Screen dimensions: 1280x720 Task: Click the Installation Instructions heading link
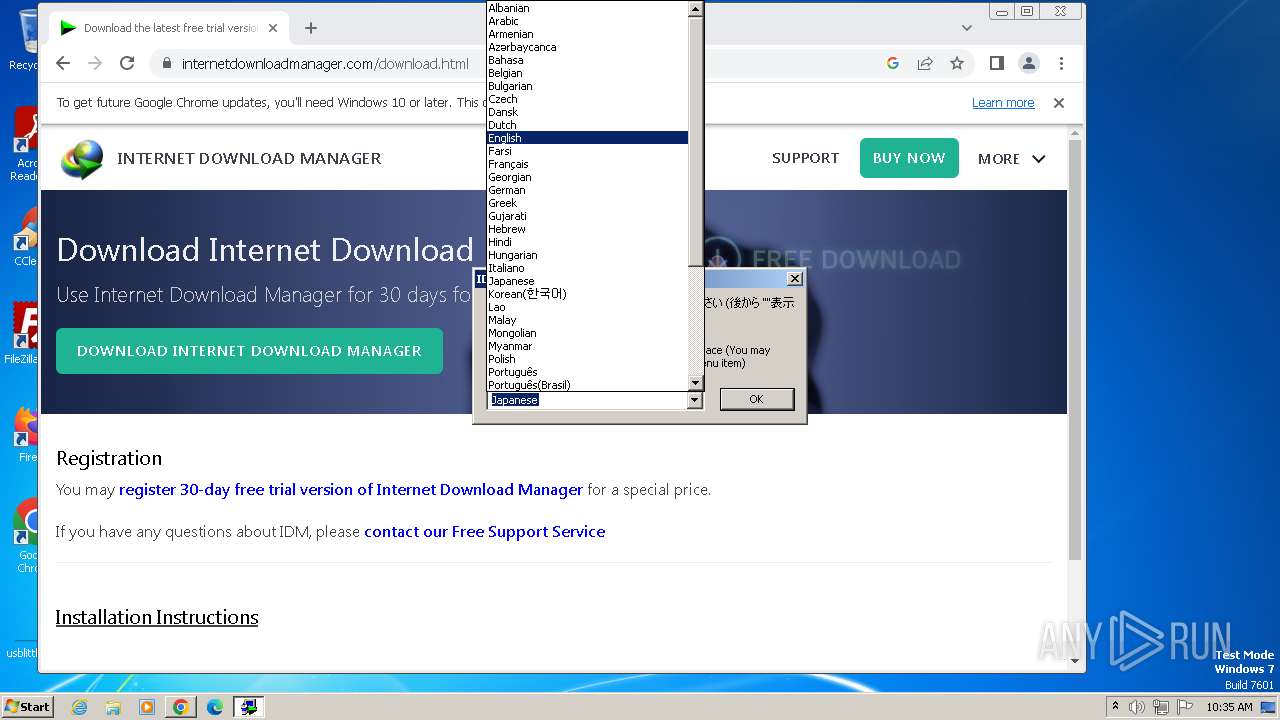coord(157,617)
